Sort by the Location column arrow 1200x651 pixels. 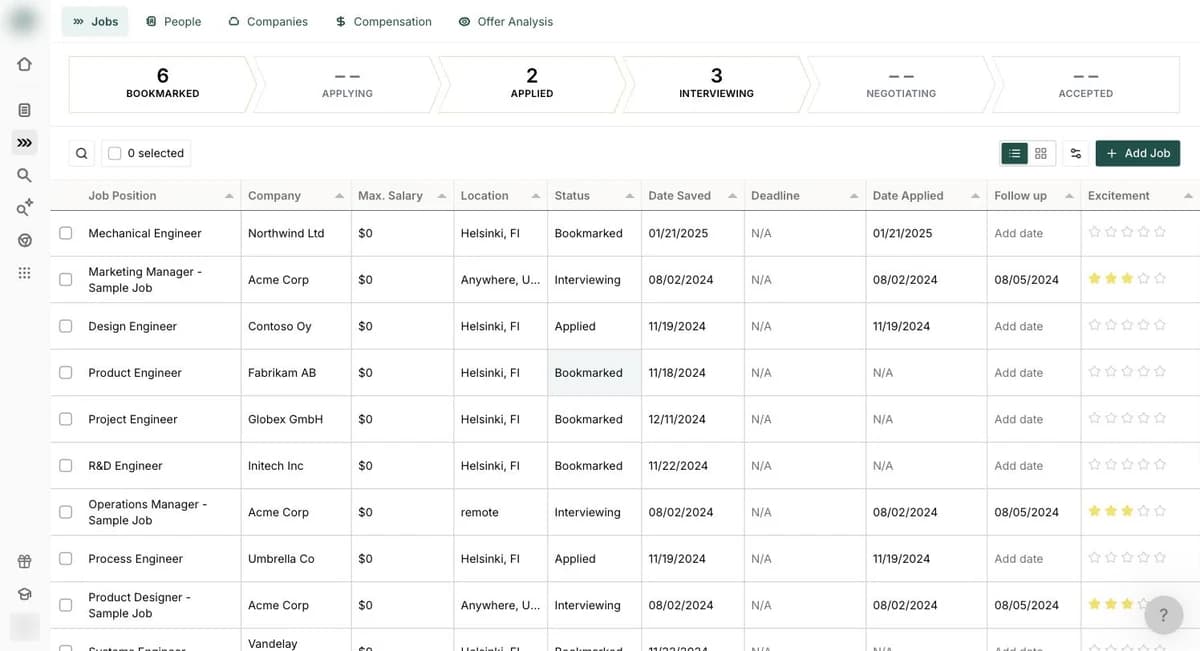click(536, 196)
